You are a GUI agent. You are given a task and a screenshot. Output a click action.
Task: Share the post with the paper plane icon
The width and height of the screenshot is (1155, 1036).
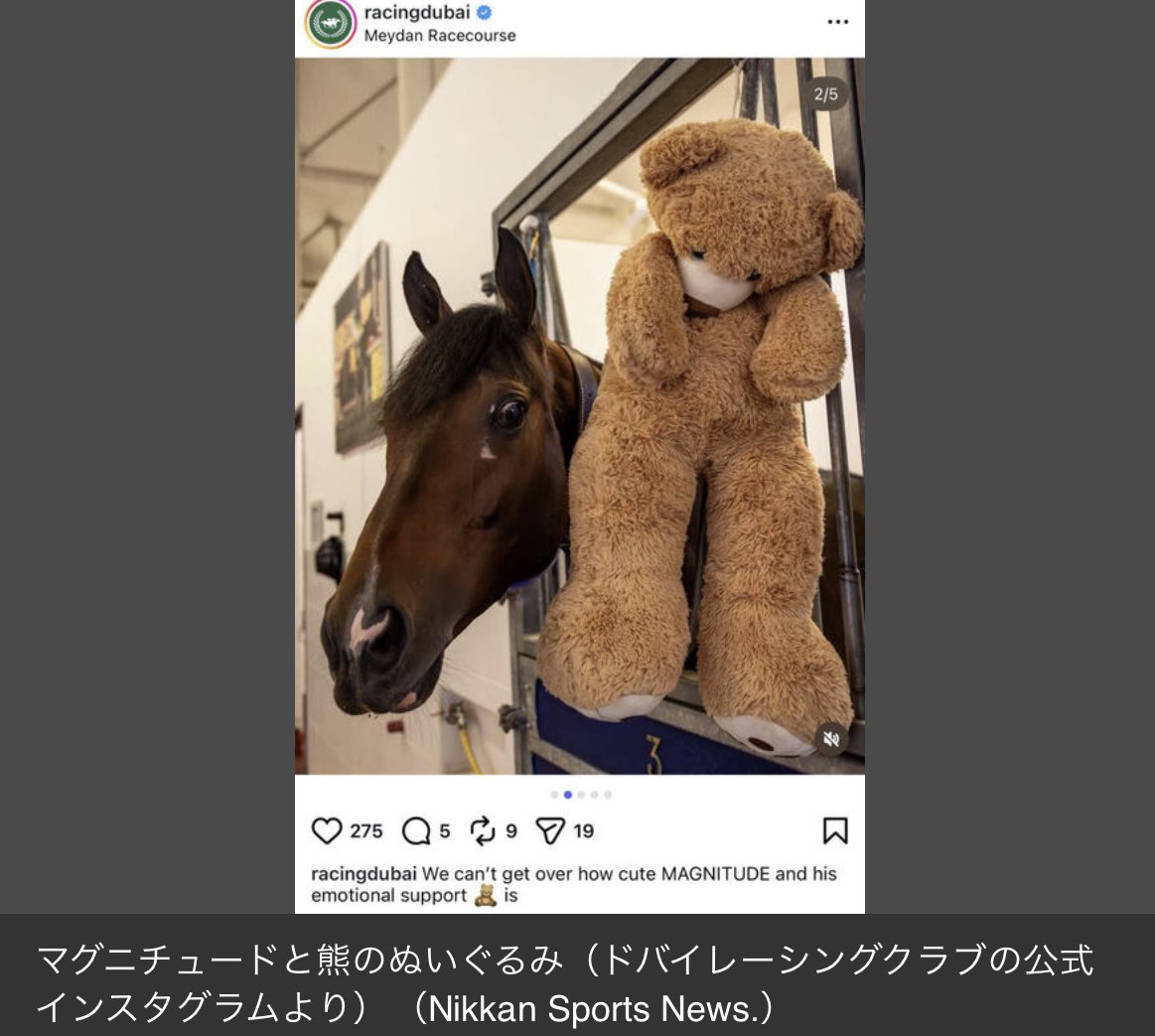click(x=550, y=830)
